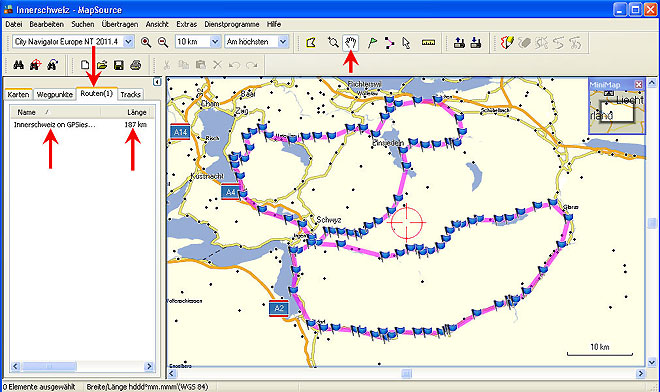Click the recently found places icon
Viewport: 660px width, 392px height.
pos(52,65)
